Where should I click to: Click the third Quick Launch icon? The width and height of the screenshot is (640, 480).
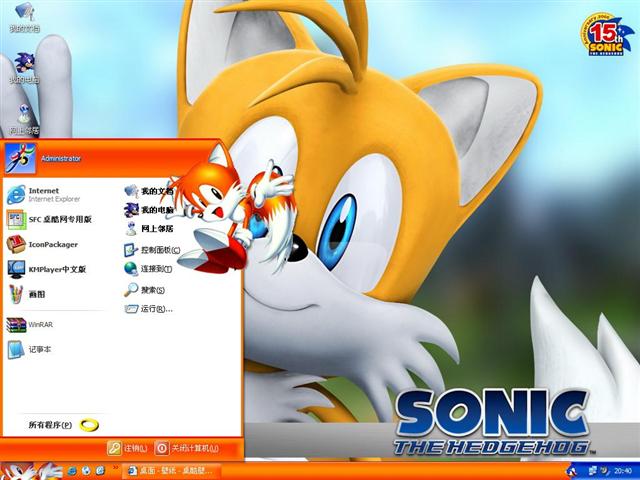coord(100,471)
